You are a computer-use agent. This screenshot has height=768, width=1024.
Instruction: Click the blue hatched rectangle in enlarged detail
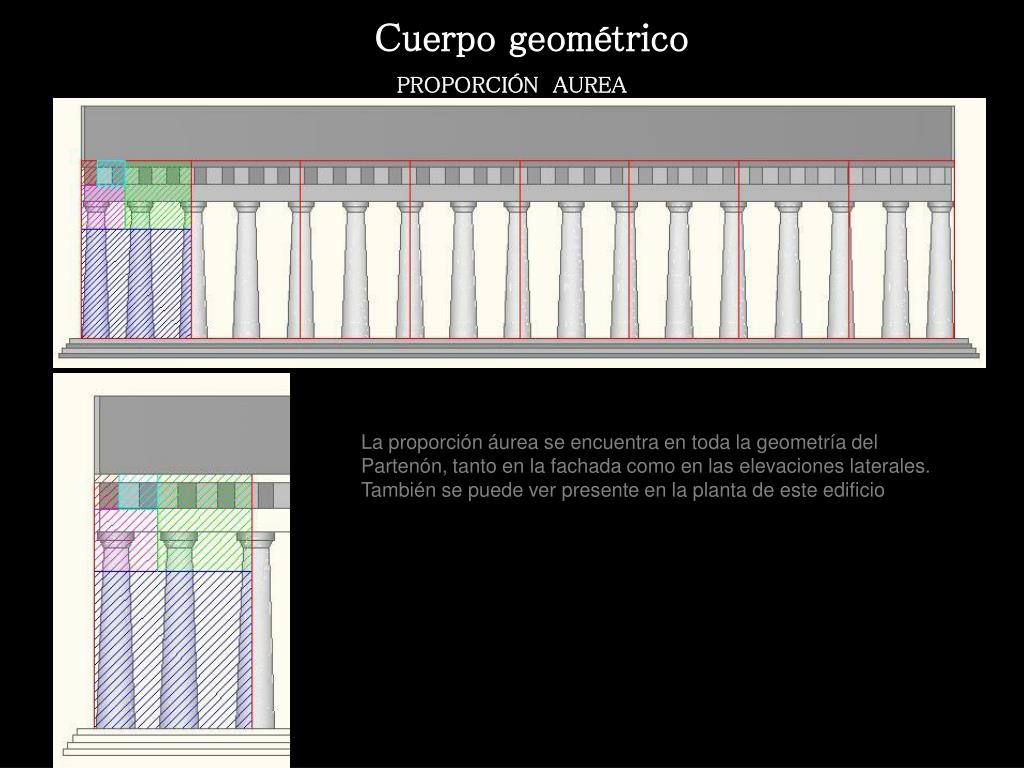[x=173, y=650]
